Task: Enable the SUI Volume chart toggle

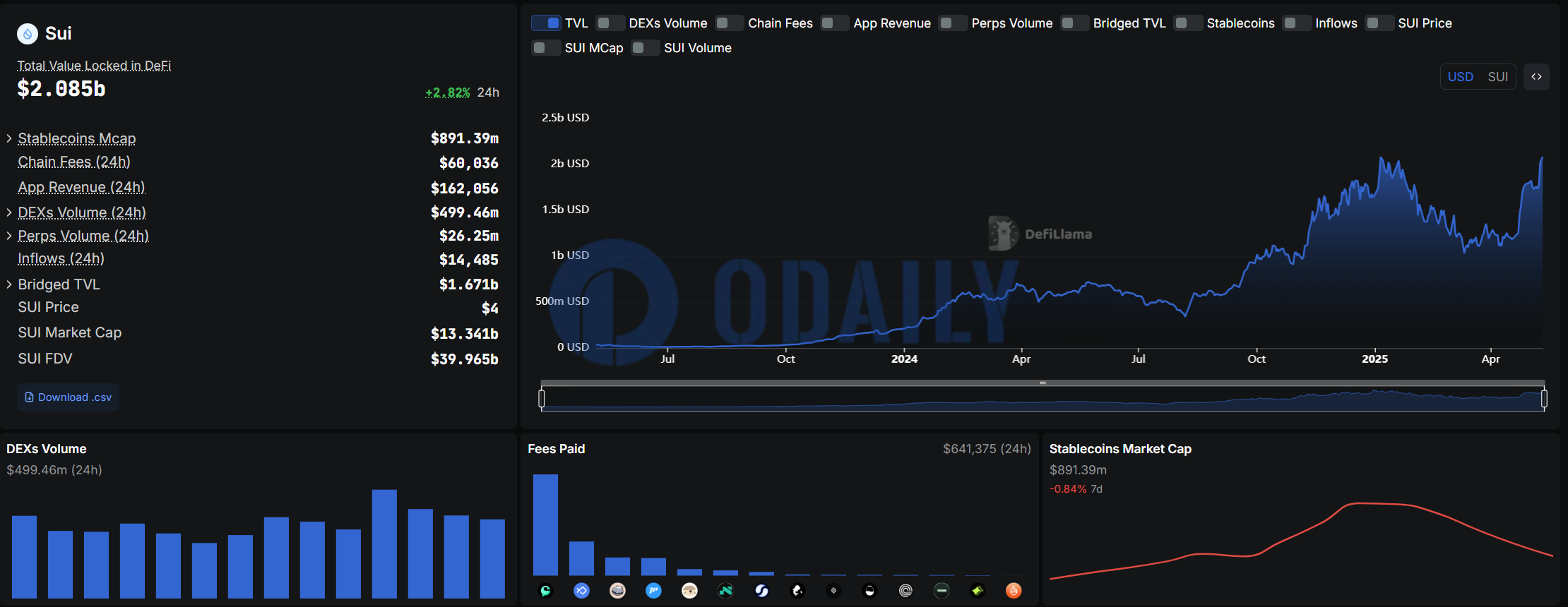Action: pyautogui.click(x=646, y=48)
